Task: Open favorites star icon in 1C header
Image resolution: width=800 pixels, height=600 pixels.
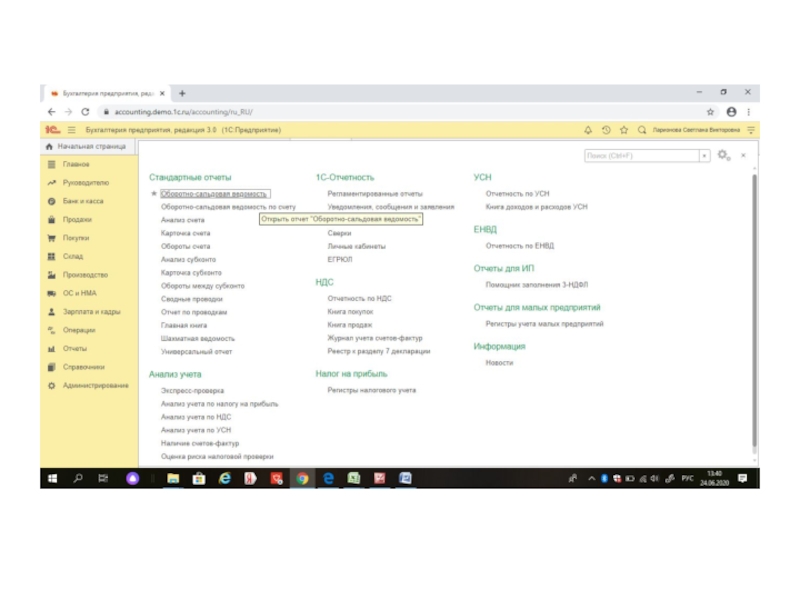Action: (624, 130)
